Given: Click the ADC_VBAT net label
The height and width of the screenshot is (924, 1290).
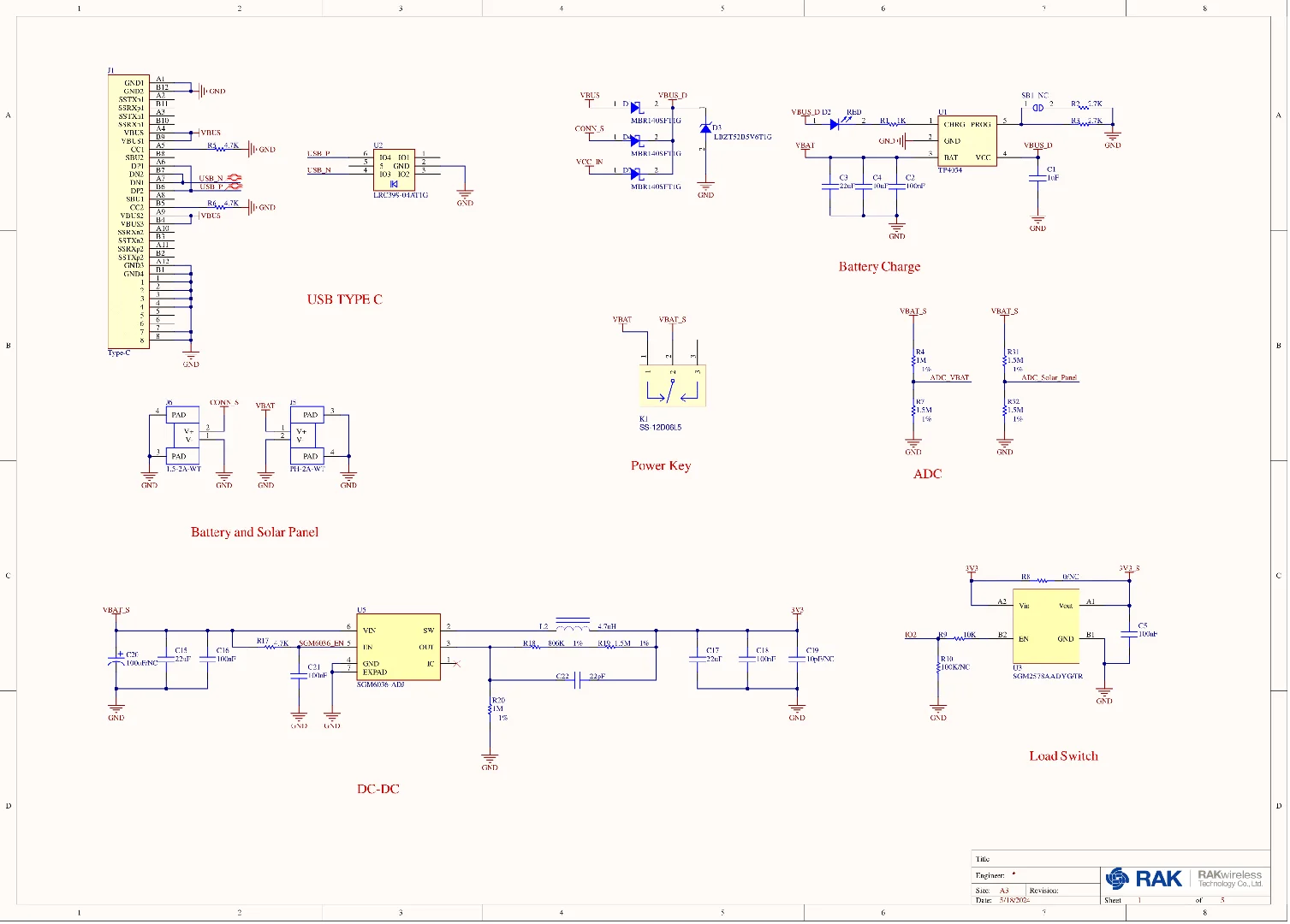Looking at the screenshot, I should 949,377.
